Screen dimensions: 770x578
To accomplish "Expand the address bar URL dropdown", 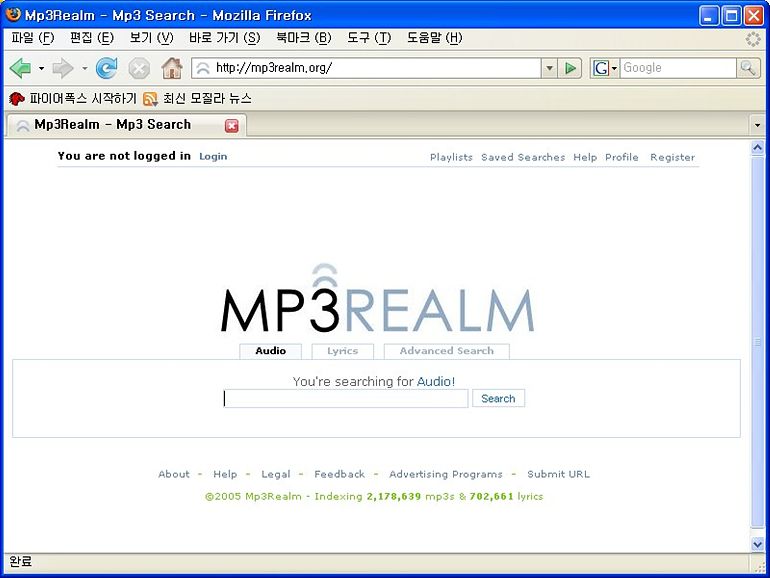I will (549, 68).
